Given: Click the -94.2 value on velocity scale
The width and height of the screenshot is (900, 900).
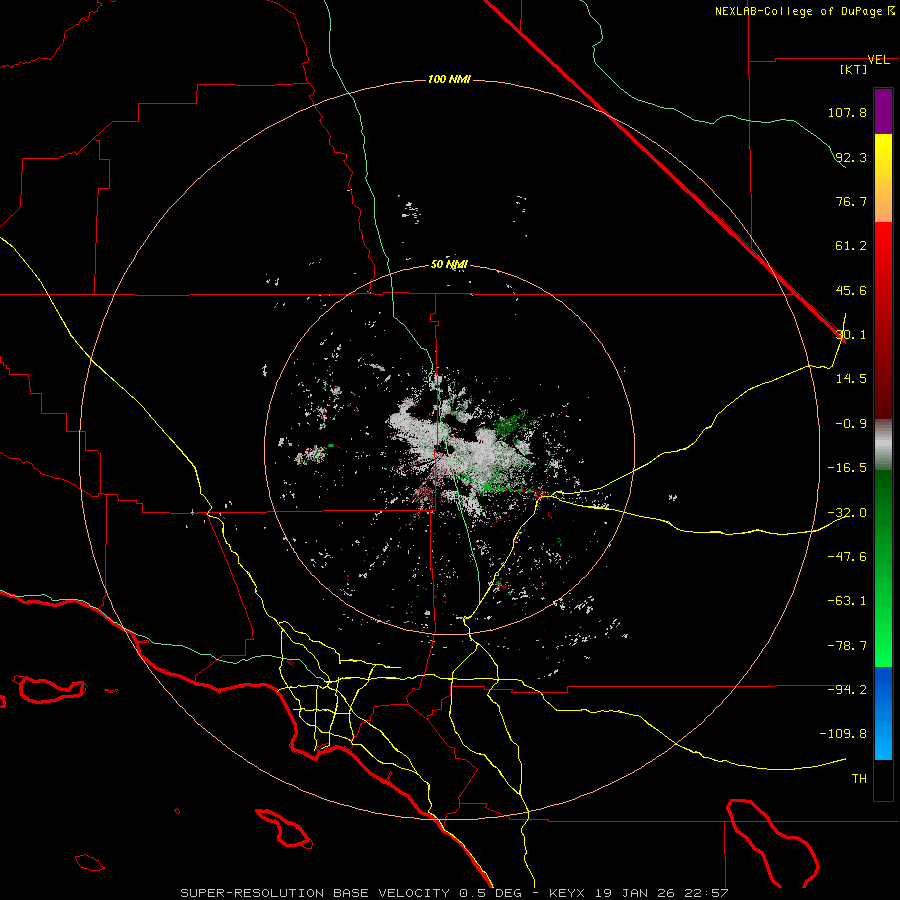Looking at the screenshot, I should [x=847, y=689].
